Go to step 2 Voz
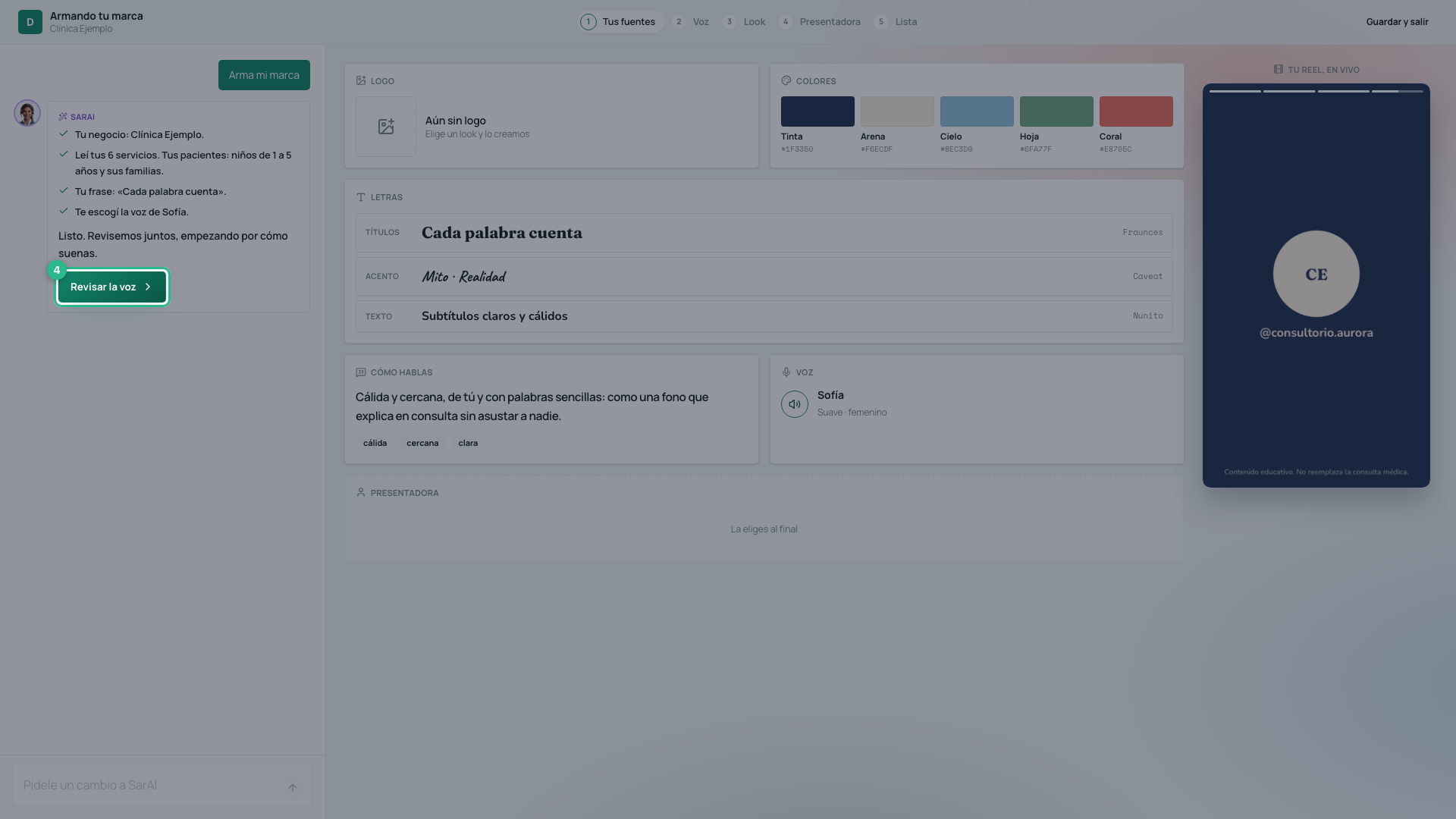The image size is (1456, 819). click(x=691, y=22)
